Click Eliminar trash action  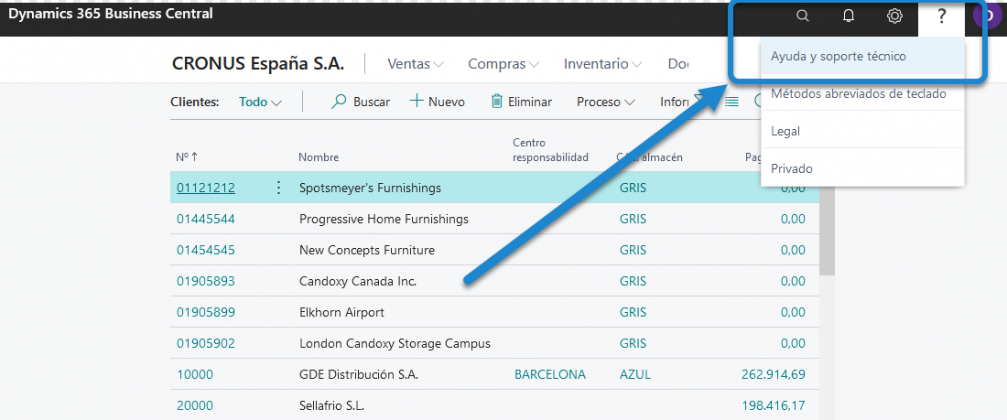(x=521, y=102)
